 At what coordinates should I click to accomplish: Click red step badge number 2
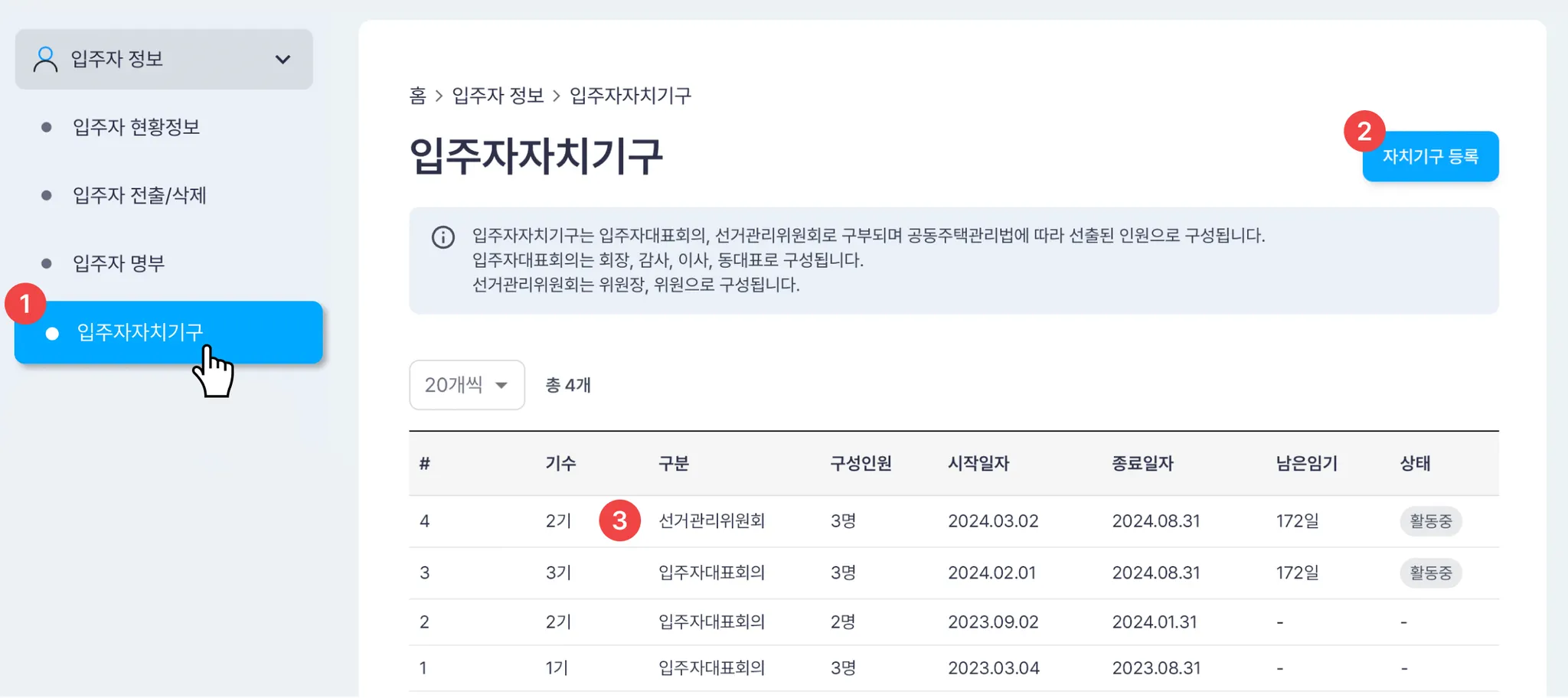[x=1364, y=132]
